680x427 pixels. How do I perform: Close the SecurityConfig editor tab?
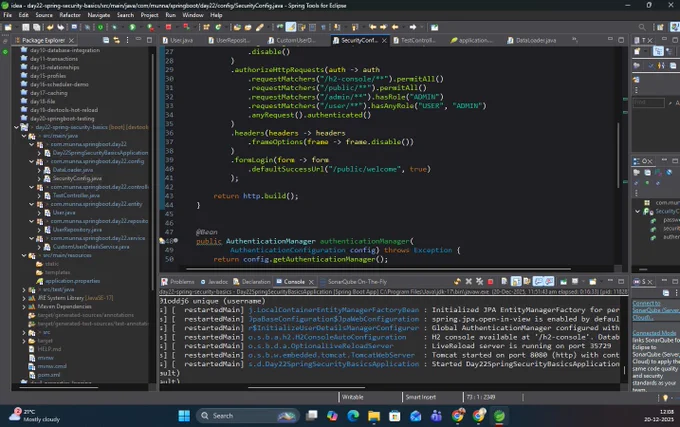pos(384,40)
